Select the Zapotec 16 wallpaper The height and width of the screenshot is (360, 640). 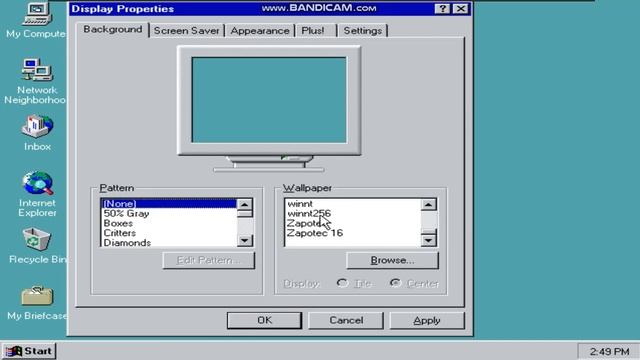click(353, 233)
